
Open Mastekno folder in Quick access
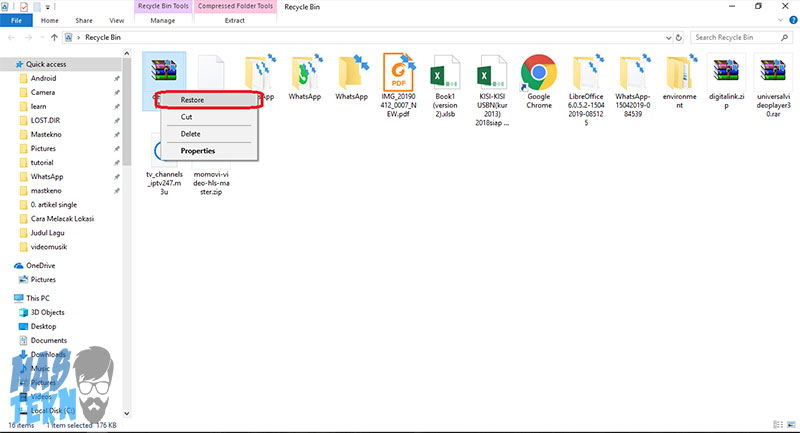tap(49, 134)
